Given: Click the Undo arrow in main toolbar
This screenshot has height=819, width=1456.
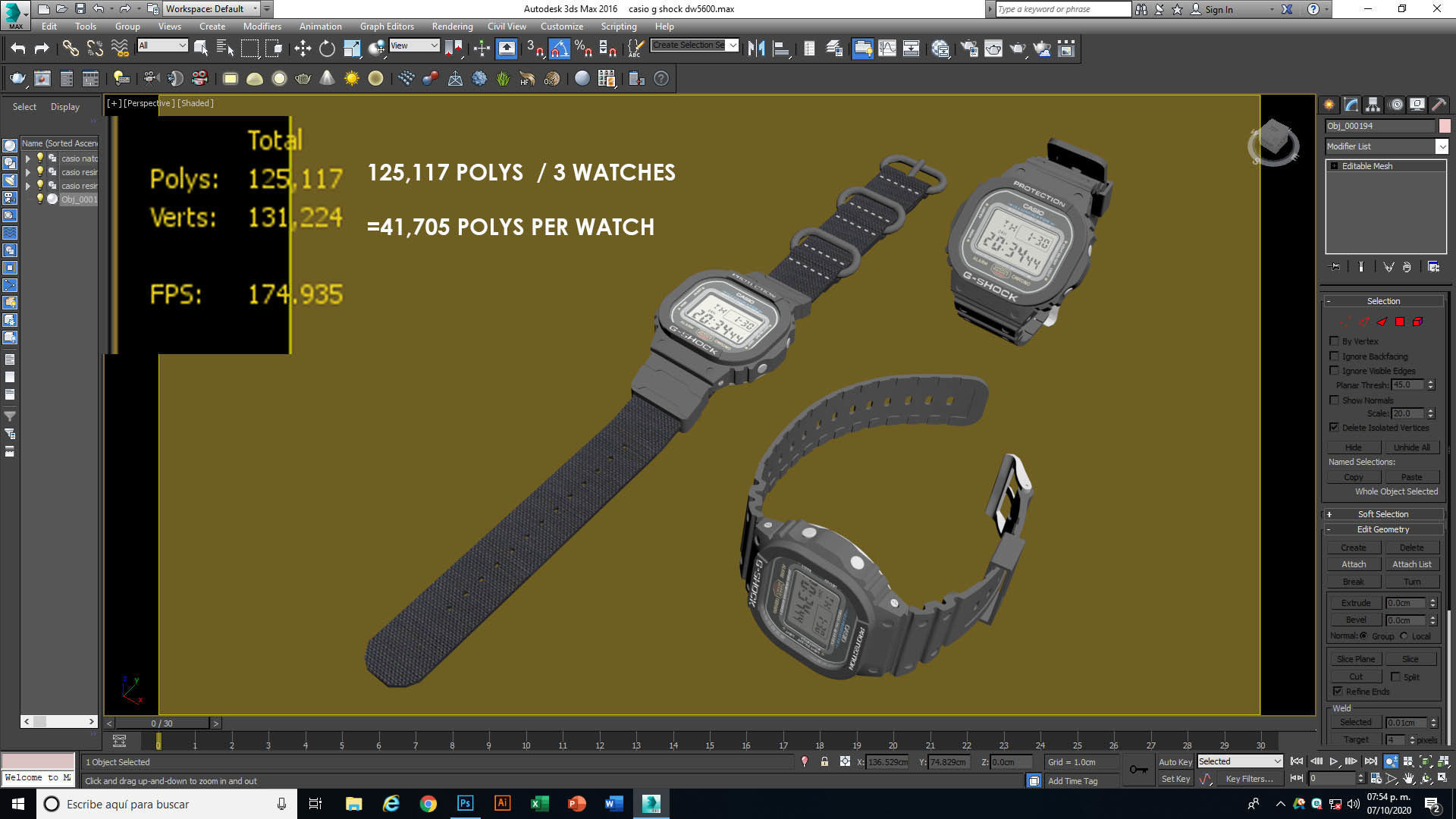Looking at the screenshot, I should click(17, 49).
